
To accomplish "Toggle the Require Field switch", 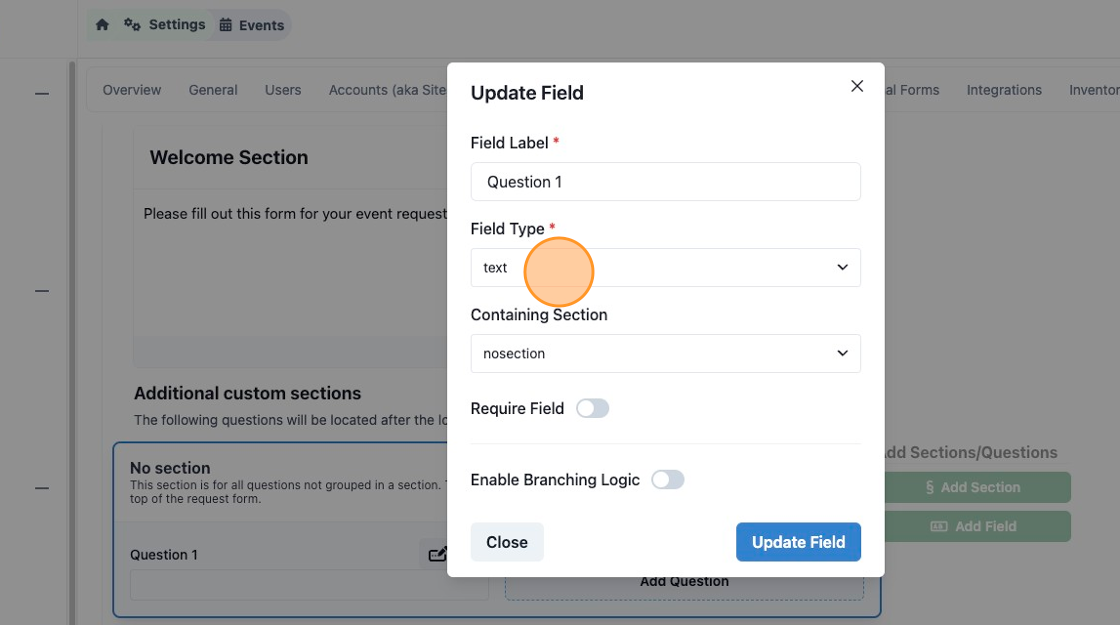I will (x=592, y=409).
